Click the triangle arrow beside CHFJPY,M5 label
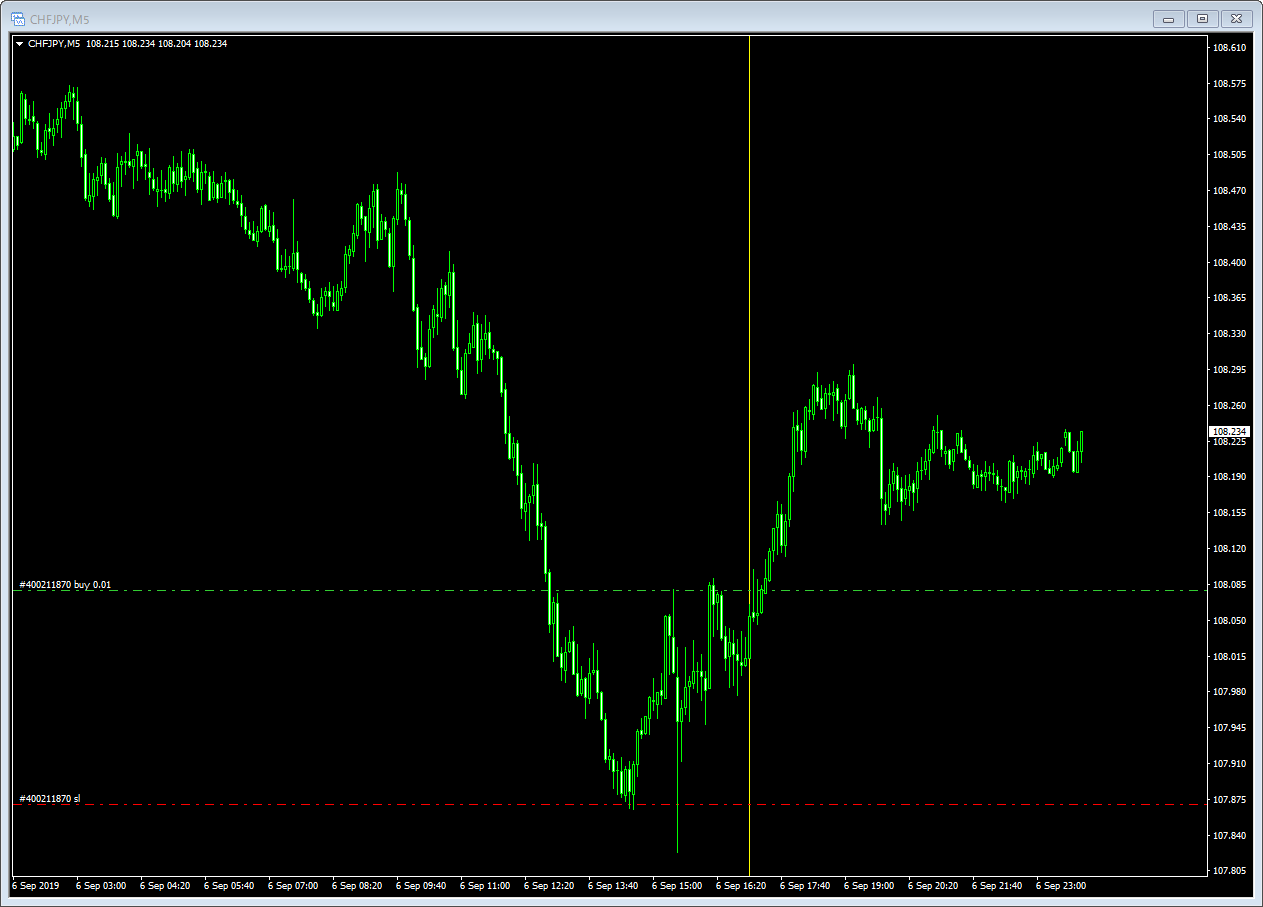Screen dimensions: 1263x907 tap(19, 44)
